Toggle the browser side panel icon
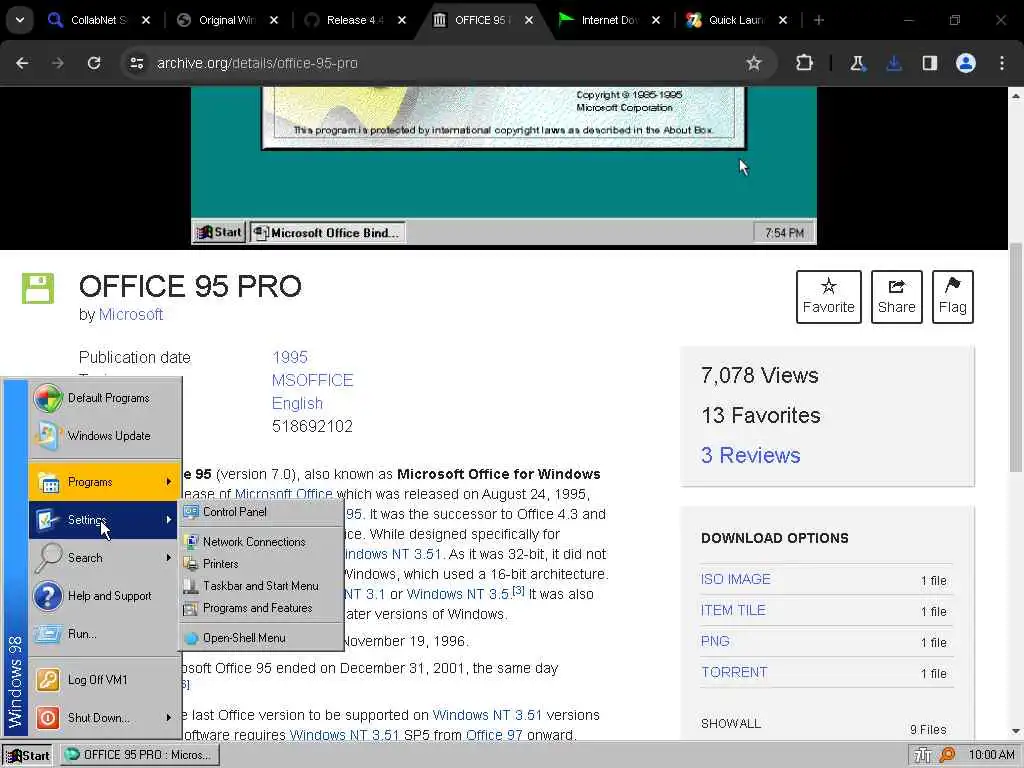The height and width of the screenshot is (768, 1024). (x=930, y=63)
